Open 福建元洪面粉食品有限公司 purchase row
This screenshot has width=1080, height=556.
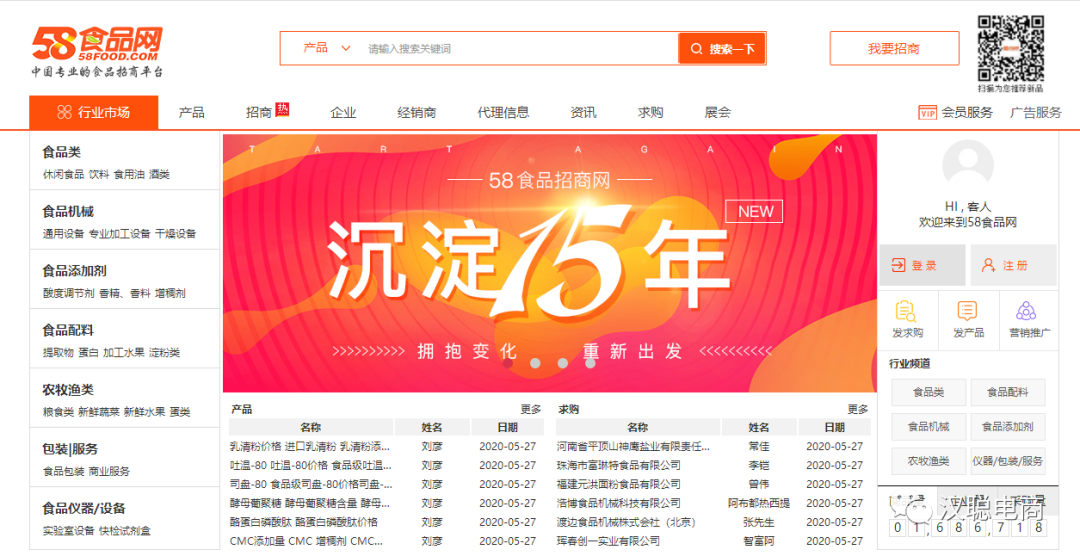[x=713, y=484]
